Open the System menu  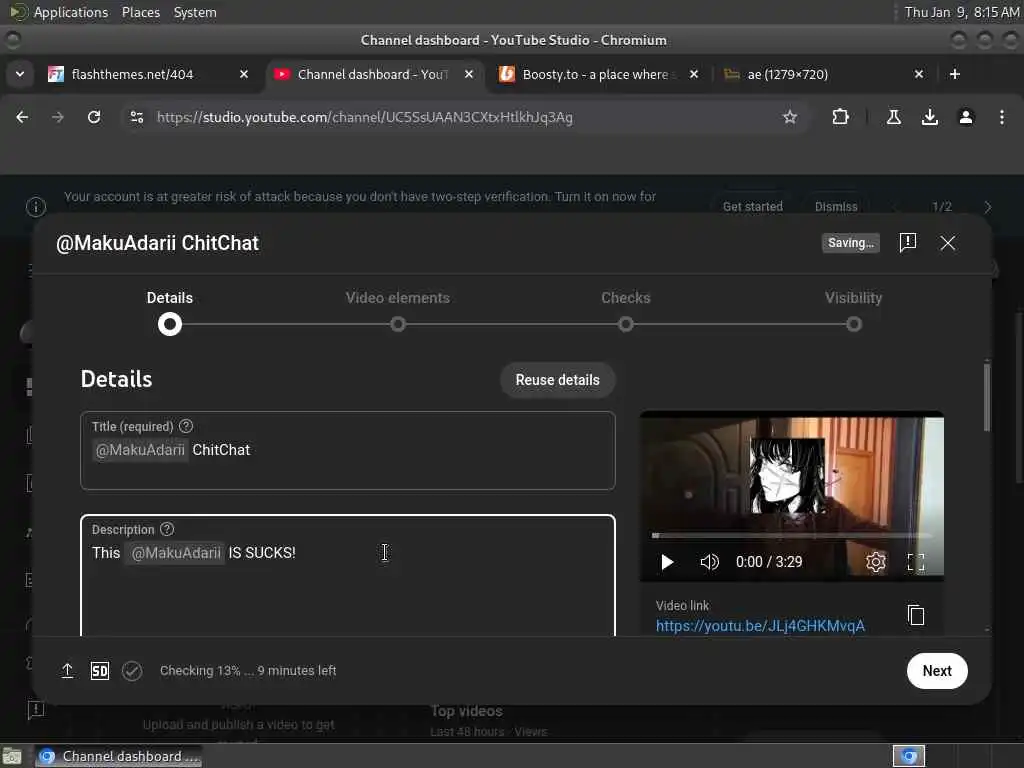pos(195,12)
